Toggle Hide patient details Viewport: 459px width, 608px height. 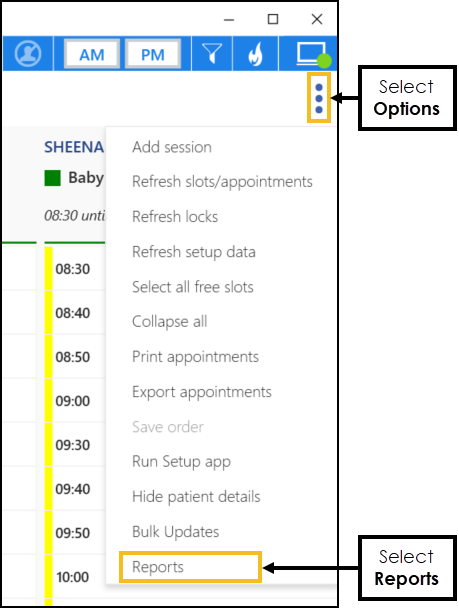pos(196,497)
